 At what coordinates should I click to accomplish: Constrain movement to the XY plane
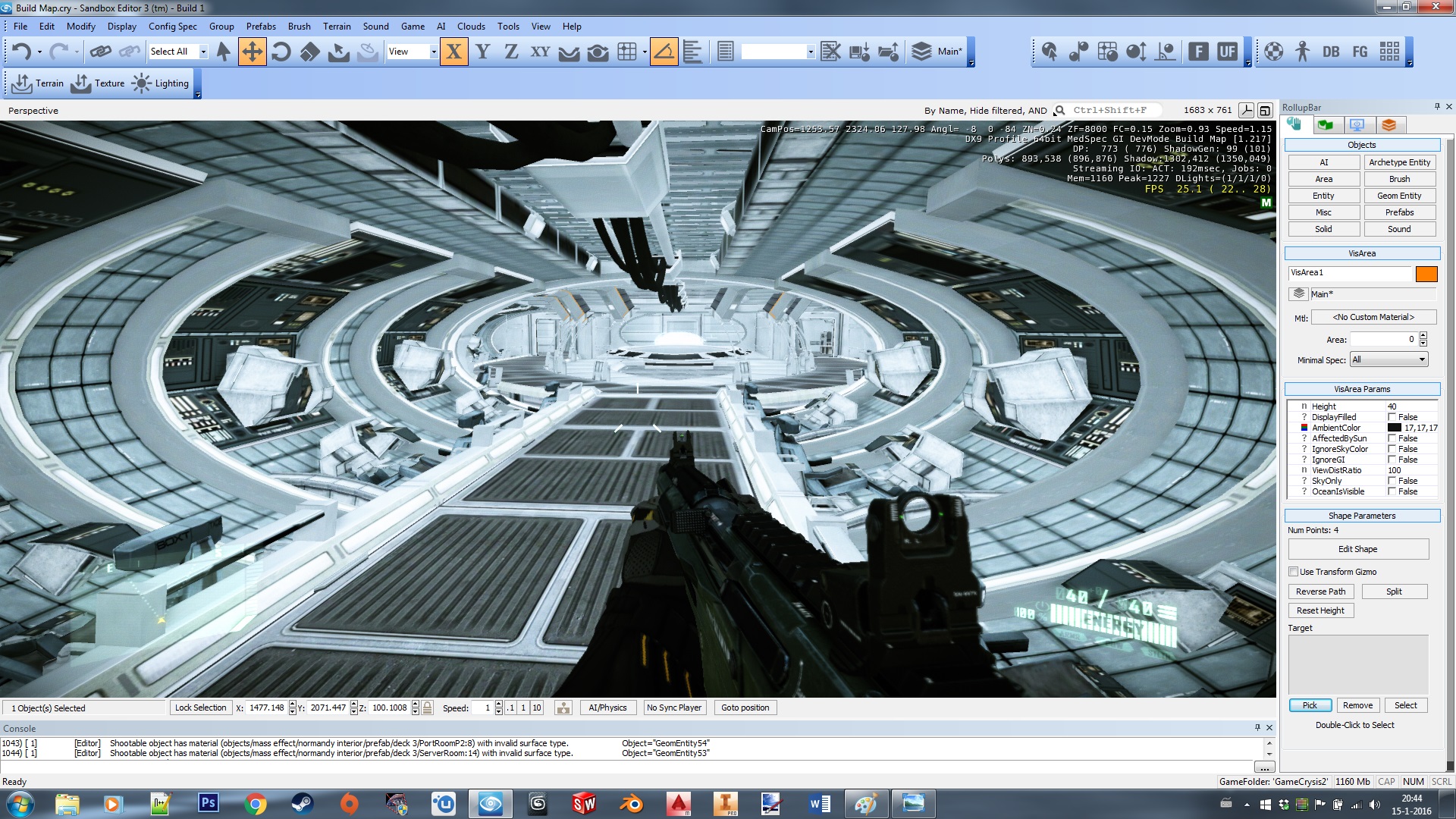pos(540,52)
